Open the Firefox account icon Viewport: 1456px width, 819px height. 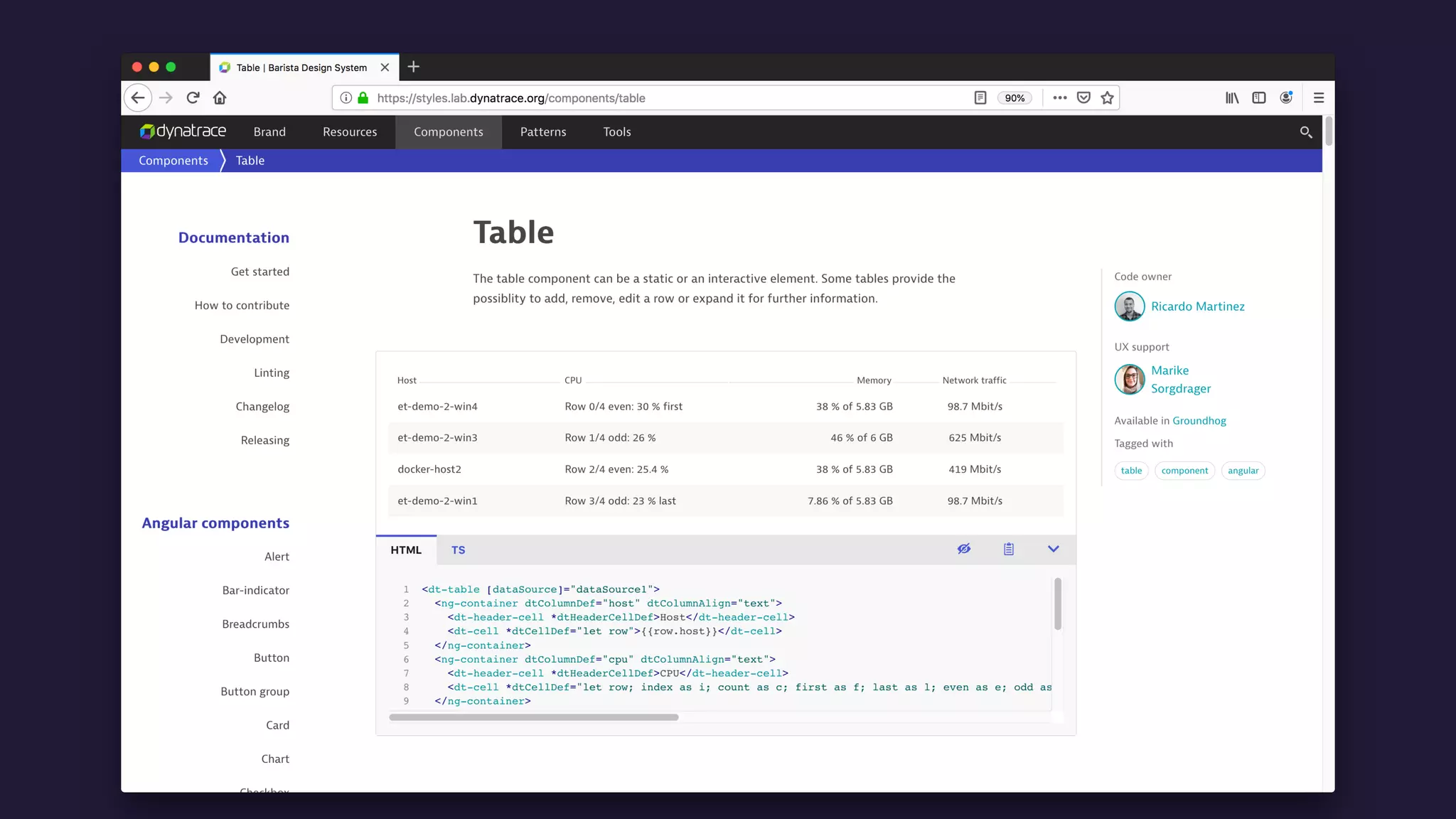1286,98
